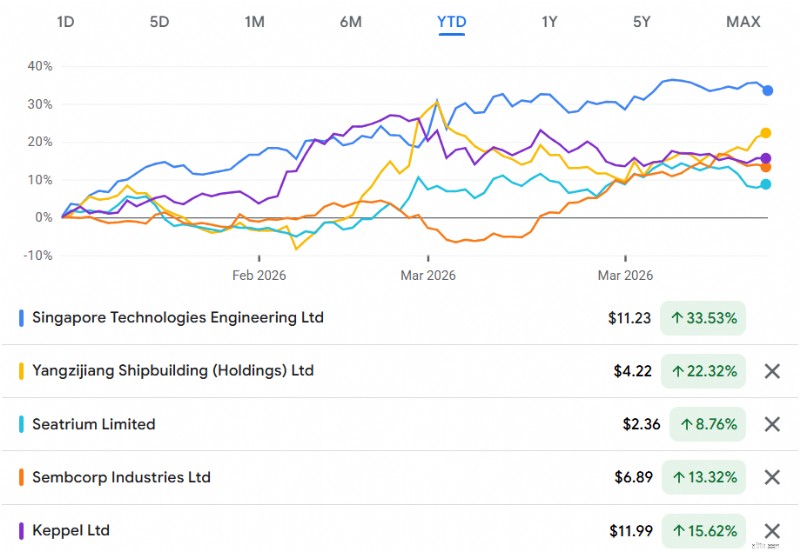Click the 40% y-axis label

(40, 66)
